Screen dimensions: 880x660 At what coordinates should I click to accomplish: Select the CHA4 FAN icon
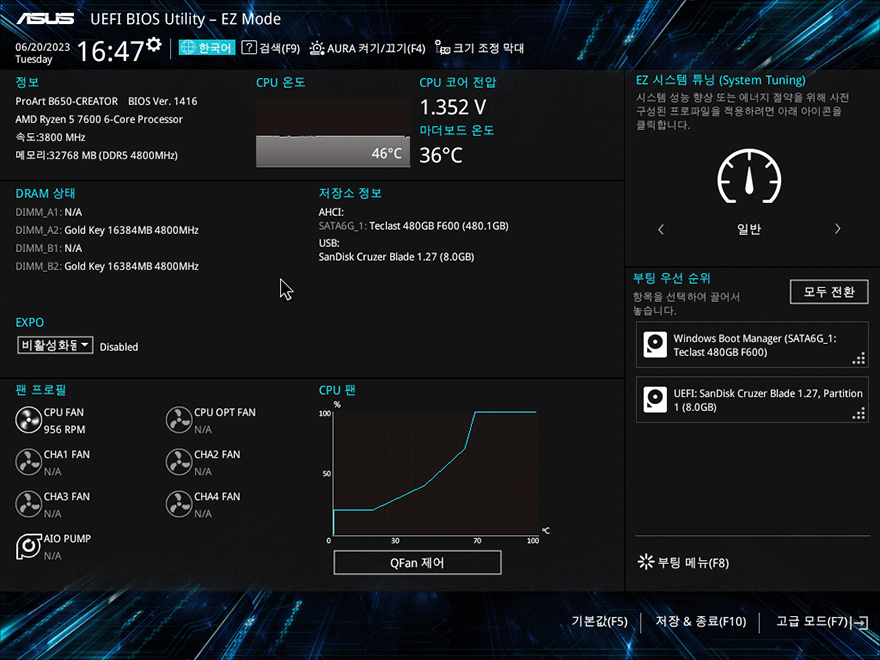tap(179, 504)
